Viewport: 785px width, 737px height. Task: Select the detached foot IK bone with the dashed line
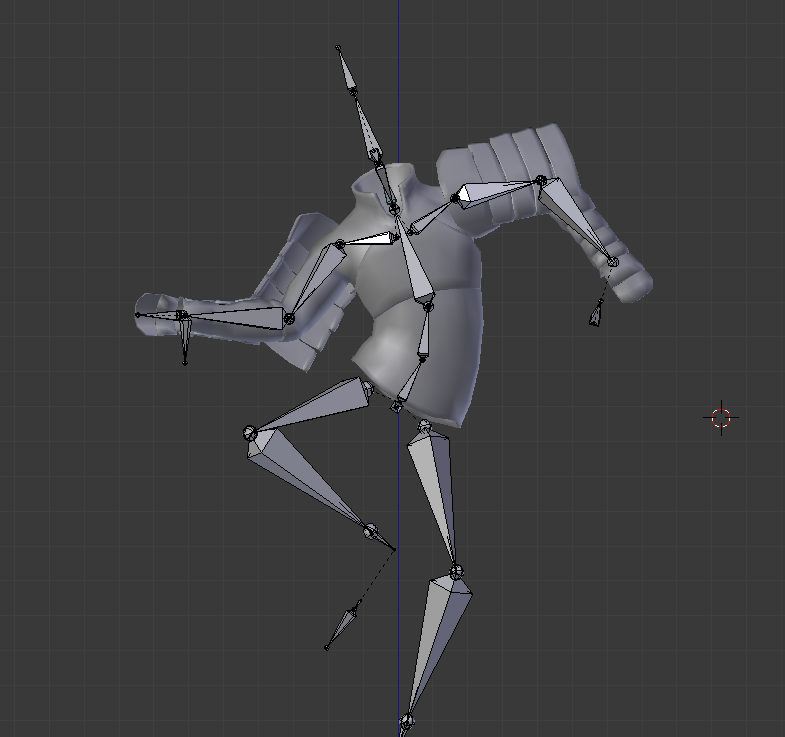point(341,626)
